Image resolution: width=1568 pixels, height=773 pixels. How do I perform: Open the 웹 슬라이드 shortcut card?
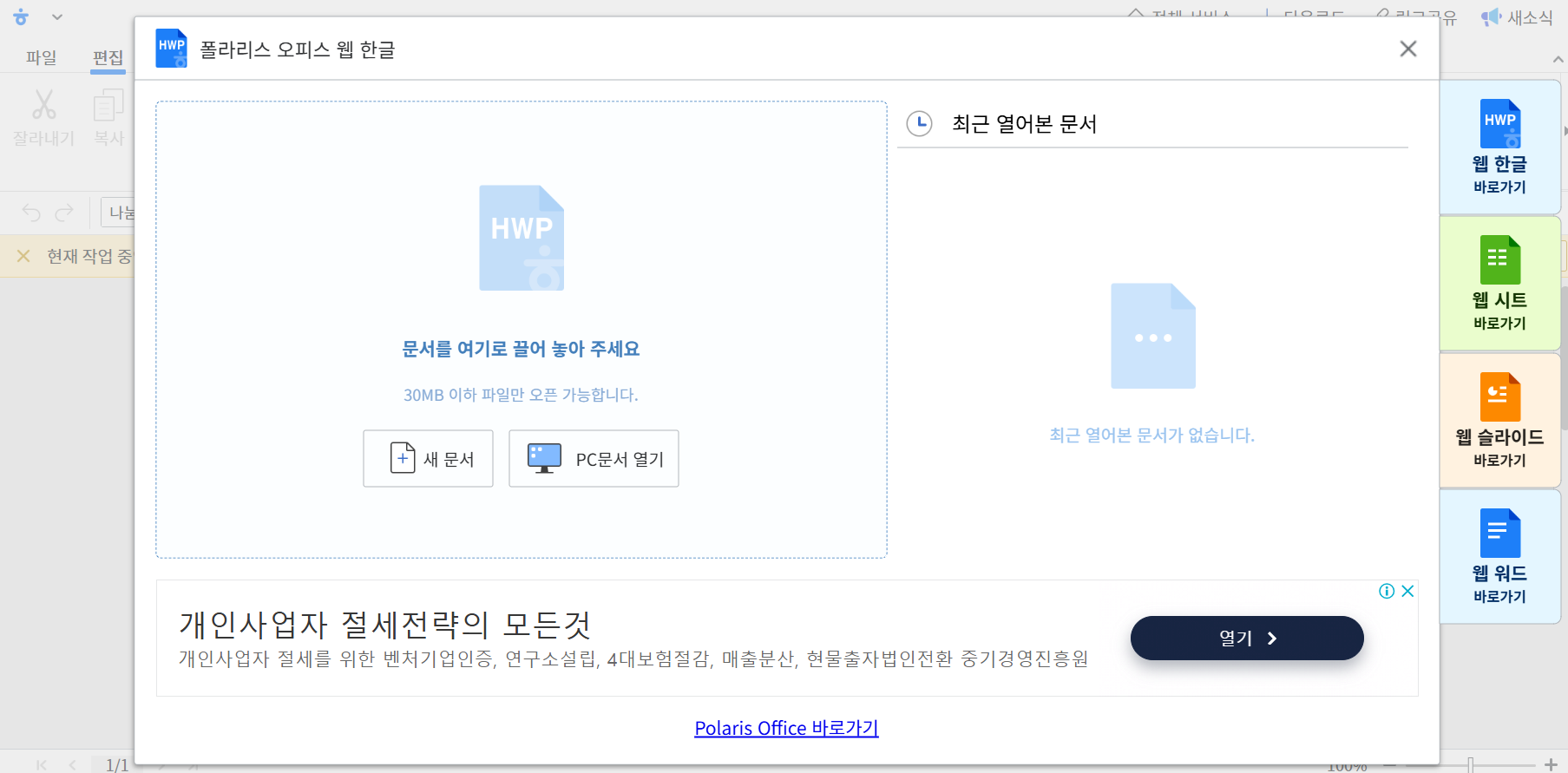click(x=1499, y=421)
